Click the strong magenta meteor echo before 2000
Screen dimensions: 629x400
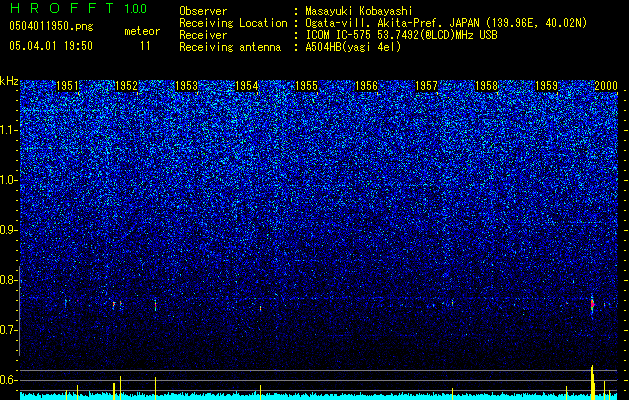(592, 305)
